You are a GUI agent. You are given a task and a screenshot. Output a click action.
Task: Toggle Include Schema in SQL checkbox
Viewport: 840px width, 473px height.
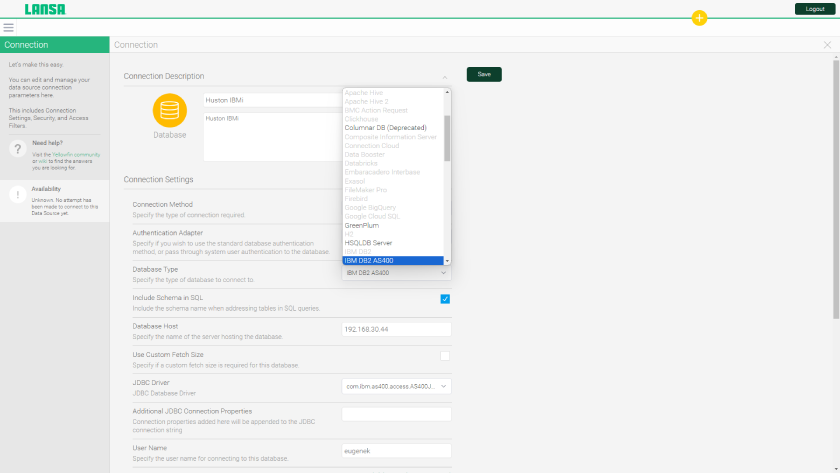tap(445, 299)
